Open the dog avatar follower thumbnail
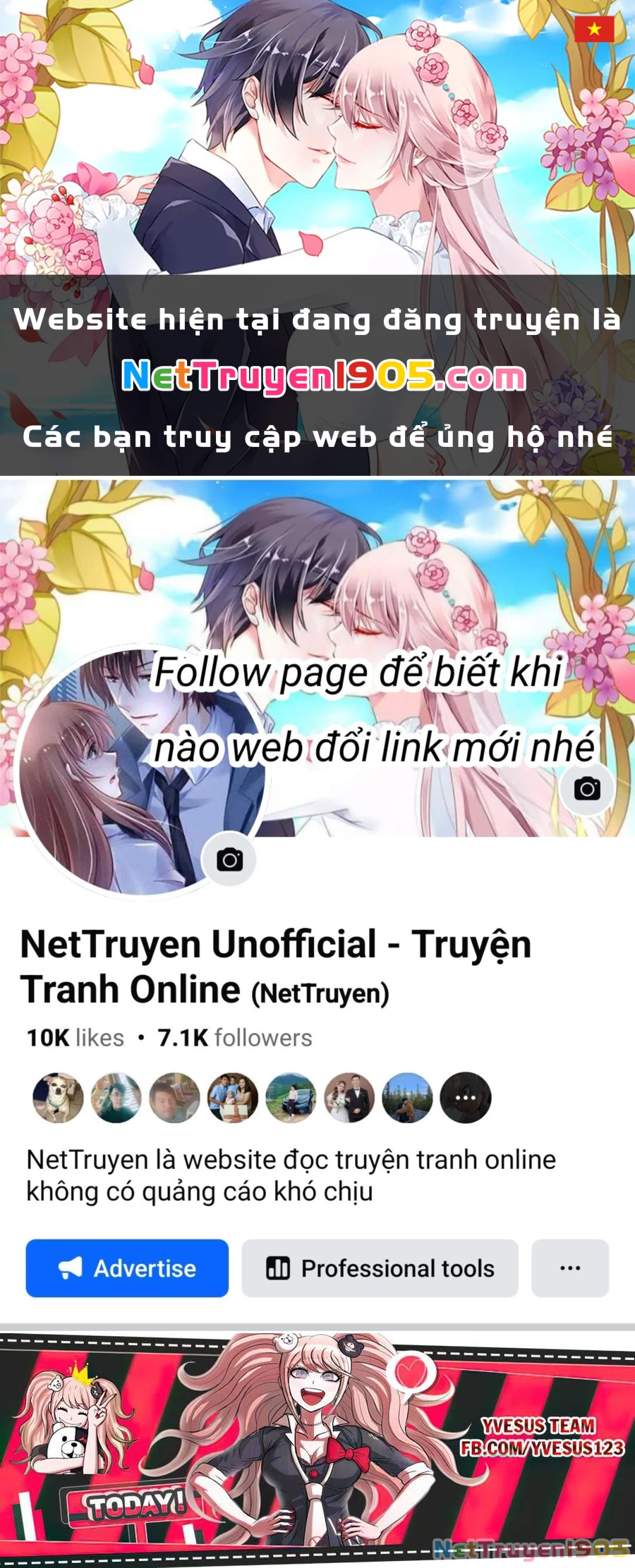 coord(59,1098)
